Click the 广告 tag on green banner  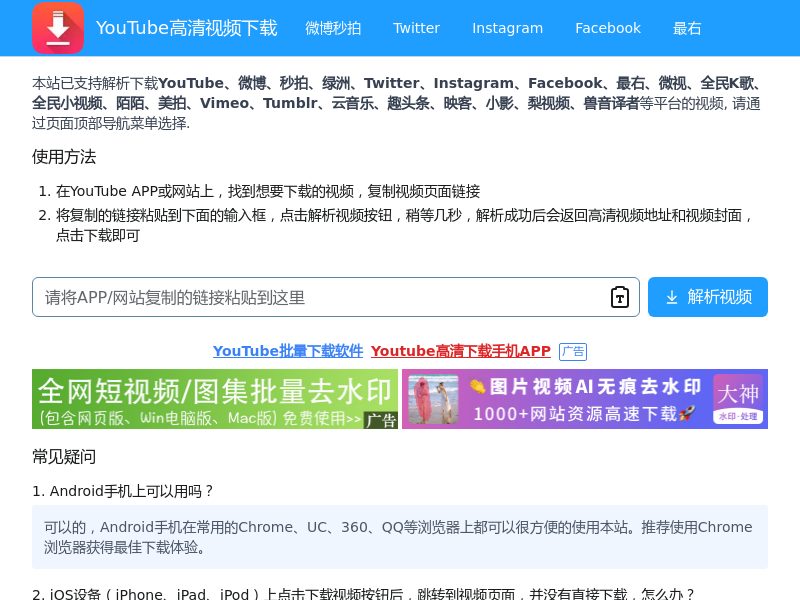tap(381, 420)
